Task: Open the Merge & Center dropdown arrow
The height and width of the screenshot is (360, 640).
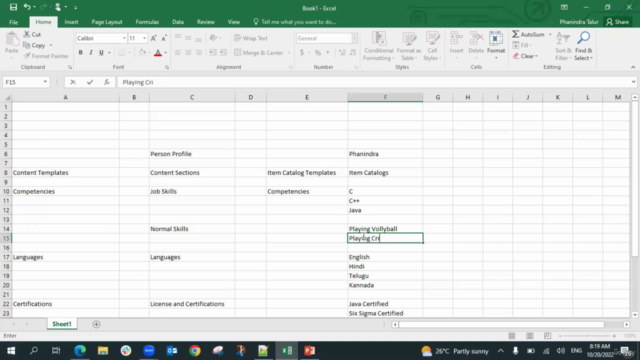Action: (x=289, y=53)
